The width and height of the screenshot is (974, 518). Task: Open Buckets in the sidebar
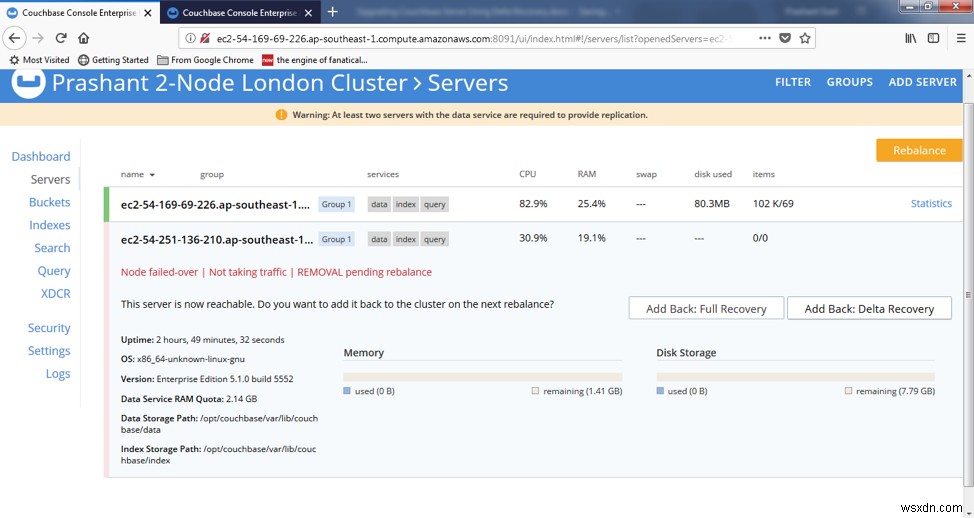[x=49, y=202]
